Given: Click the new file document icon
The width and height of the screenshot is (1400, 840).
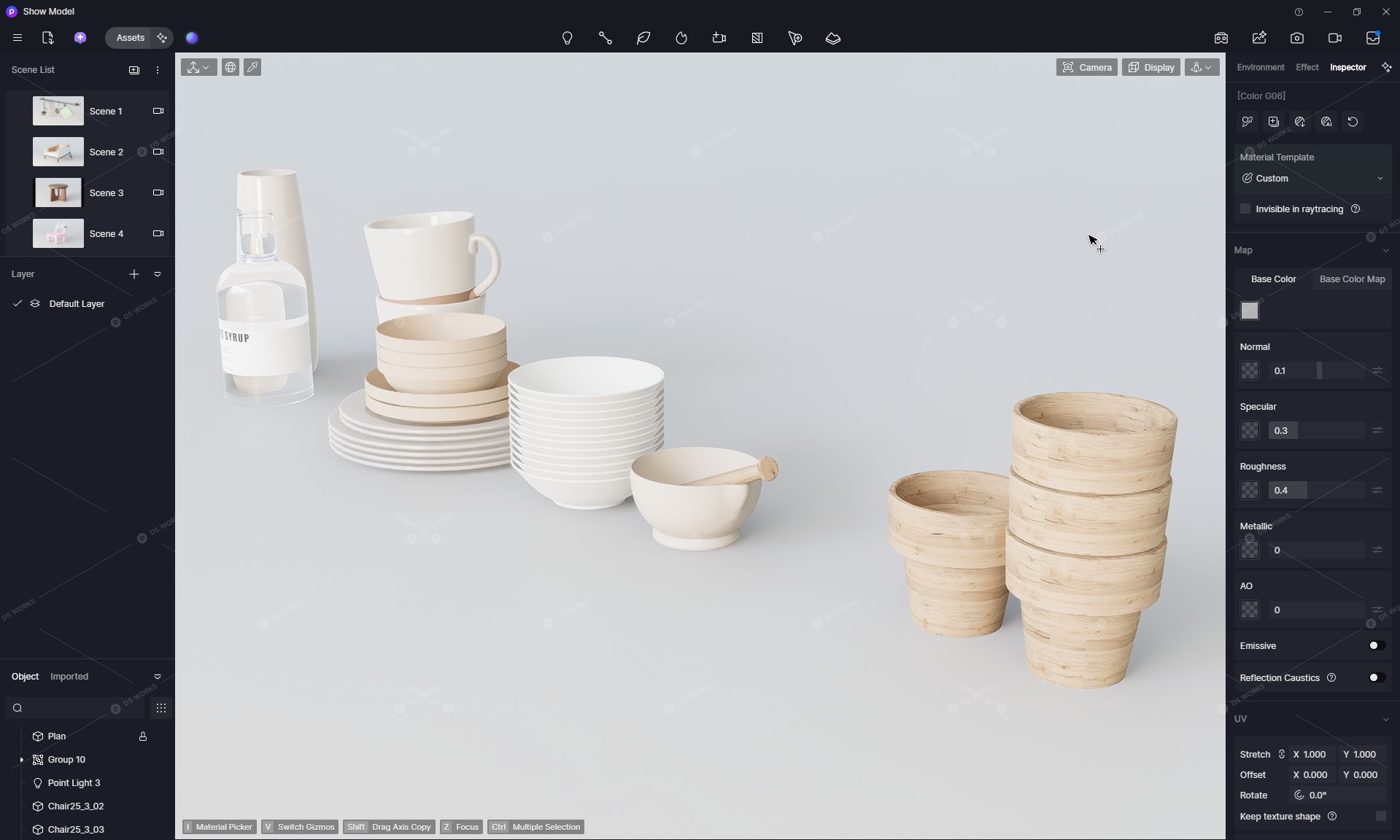Looking at the screenshot, I should 48,38.
